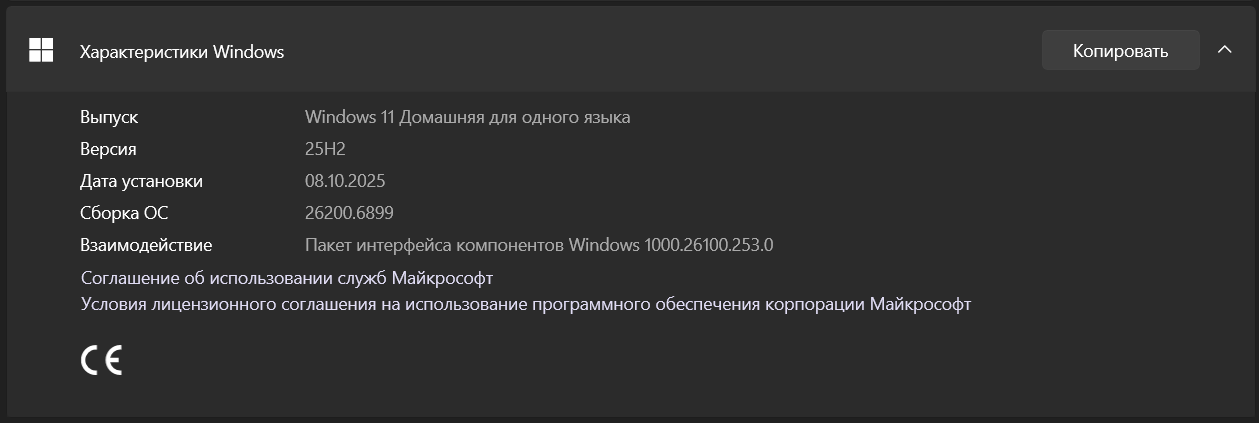Click the Взаимодействие label

pyautogui.click(x=146, y=244)
